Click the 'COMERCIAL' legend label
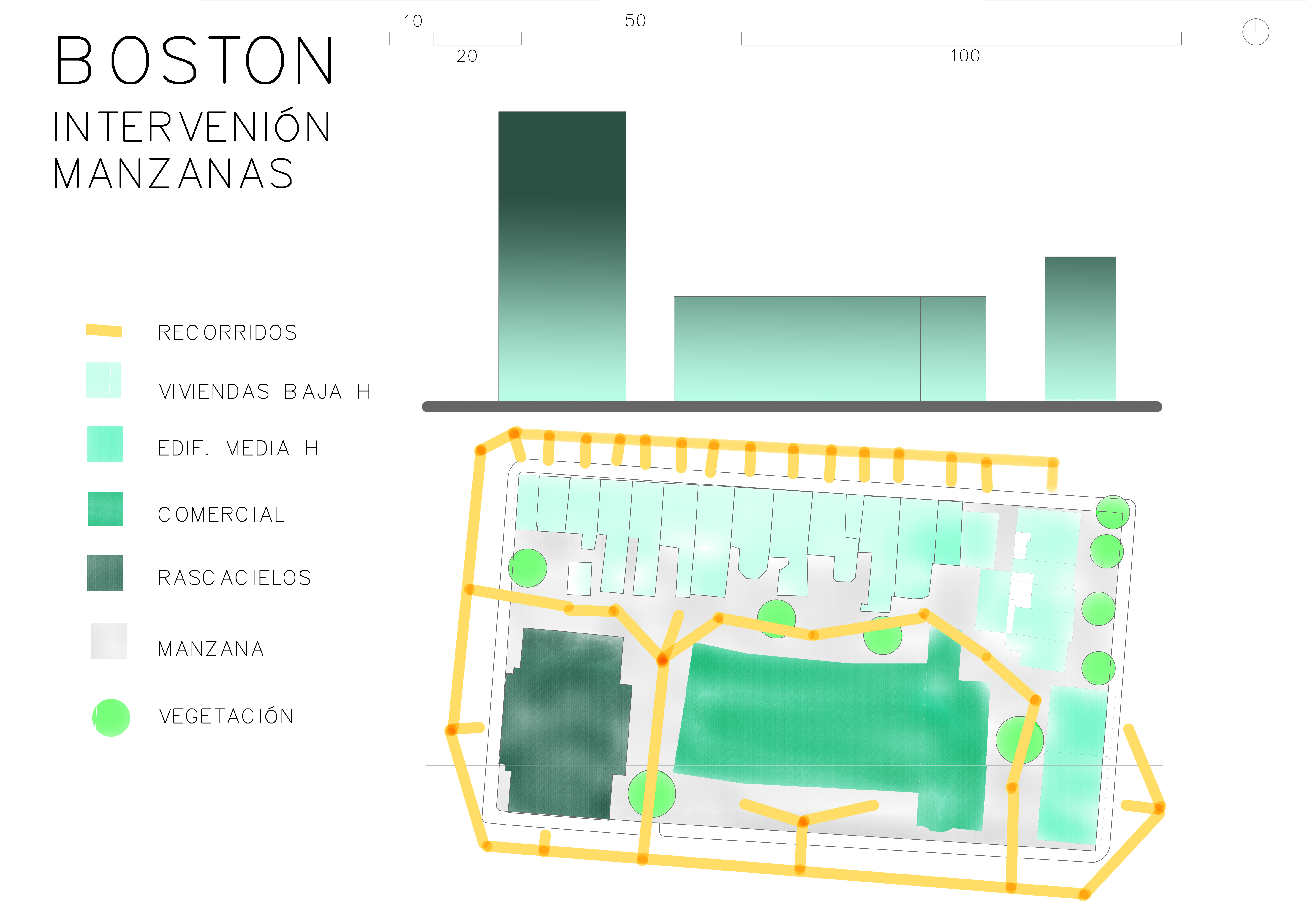 [x=221, y=515]
